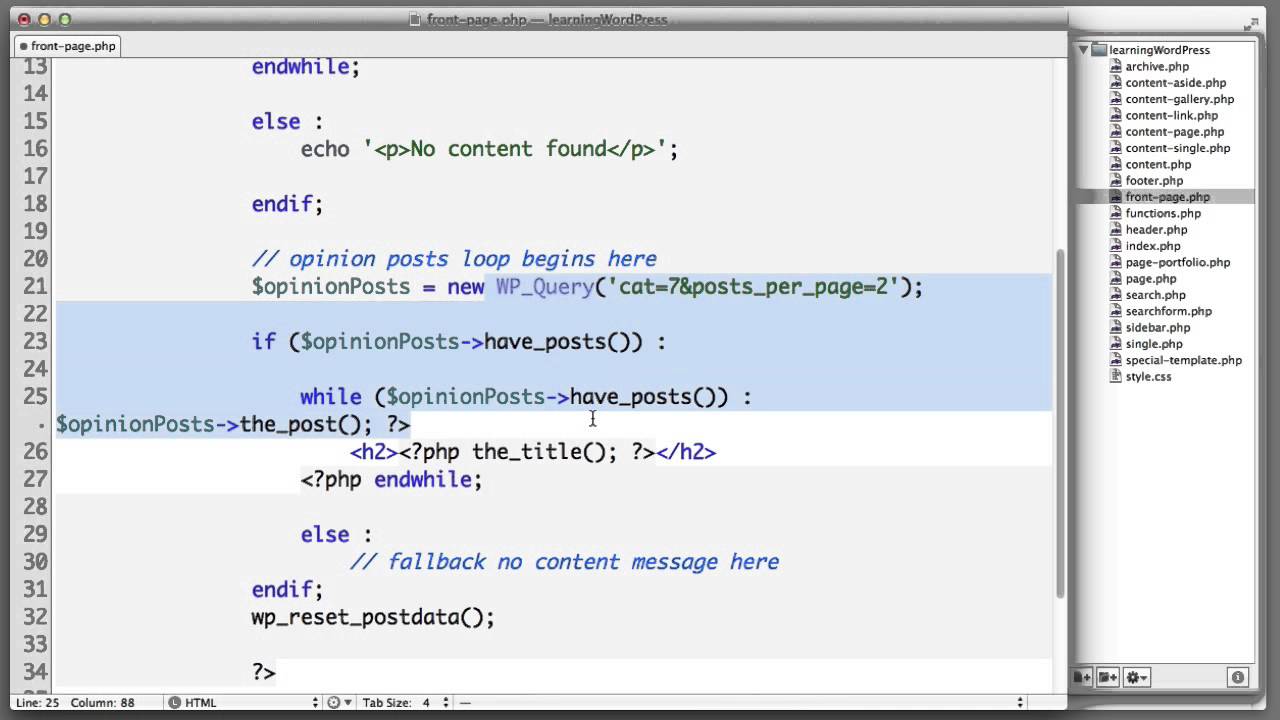Open the symbol list dropdown in status bar

(740, 703)
